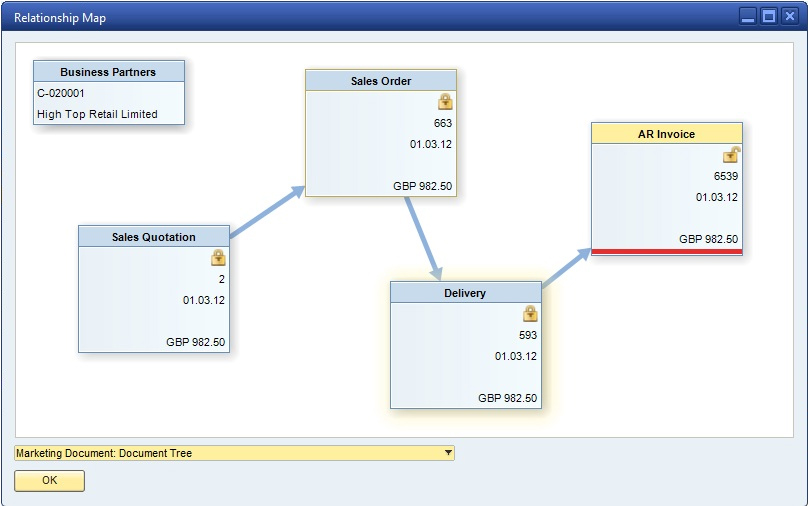Click the Delivery padlock icon
This screenshot has height=506, width=809.
click(x=530, y=314)
